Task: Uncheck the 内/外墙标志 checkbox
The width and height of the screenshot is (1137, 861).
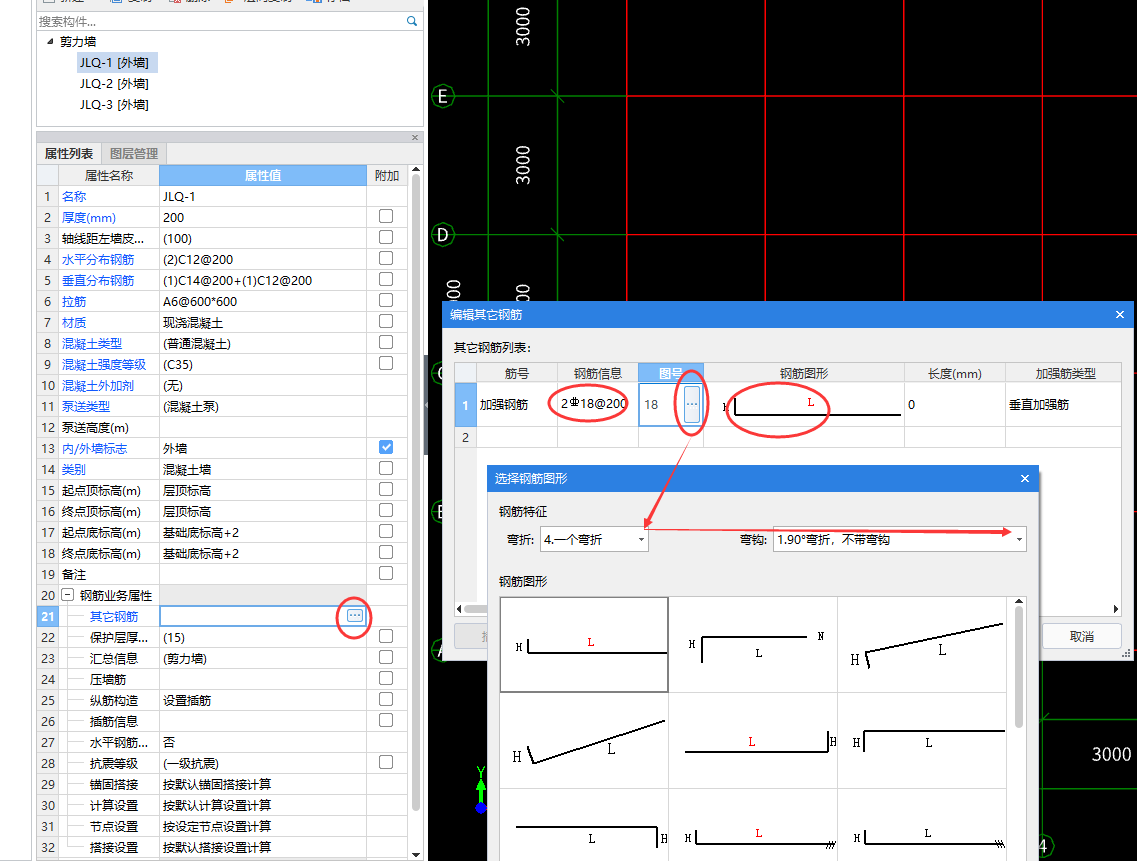Action: pyautogui.click(x=386, y=448)
